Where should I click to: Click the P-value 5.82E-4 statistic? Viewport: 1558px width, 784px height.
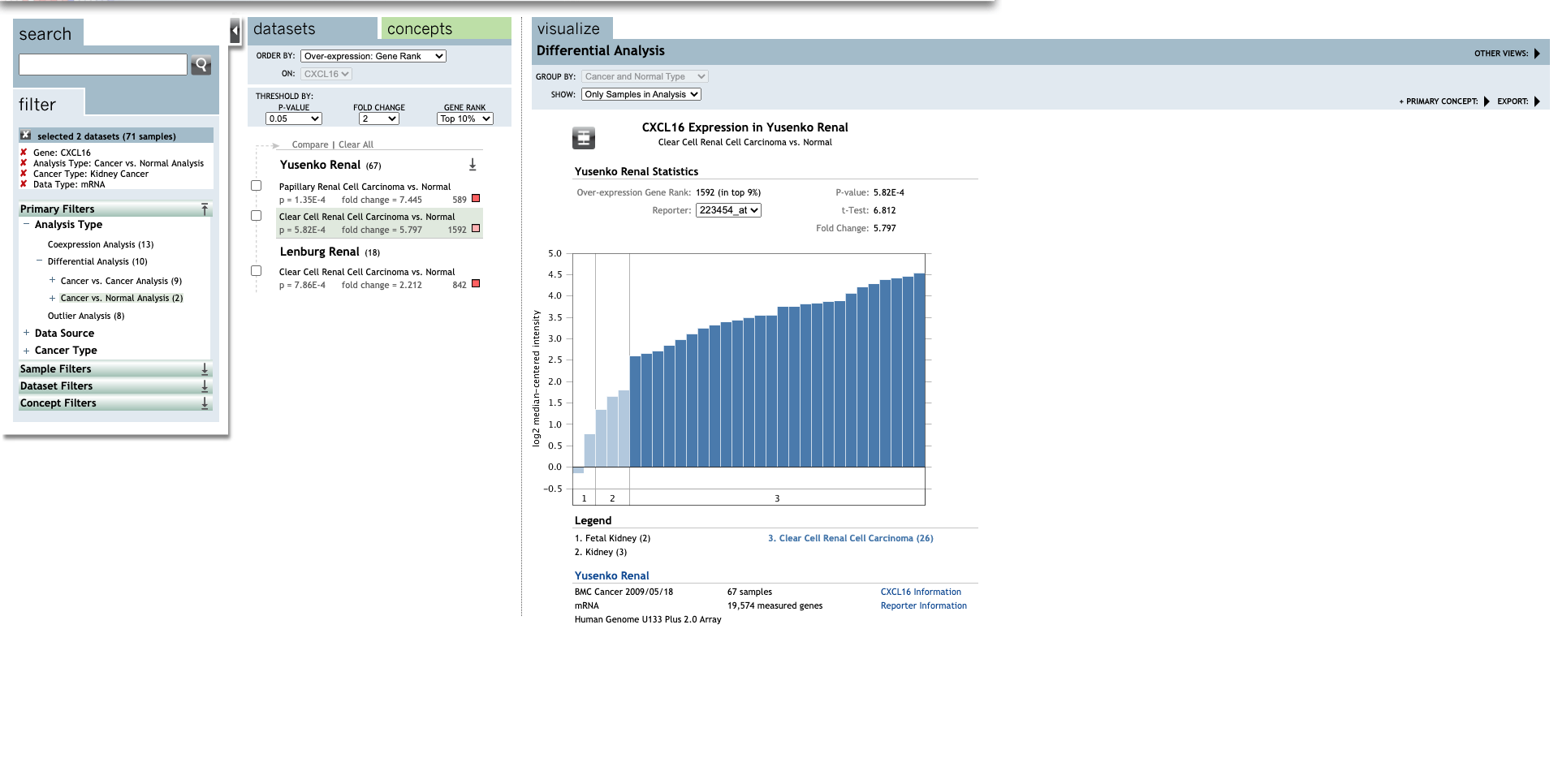889,192
